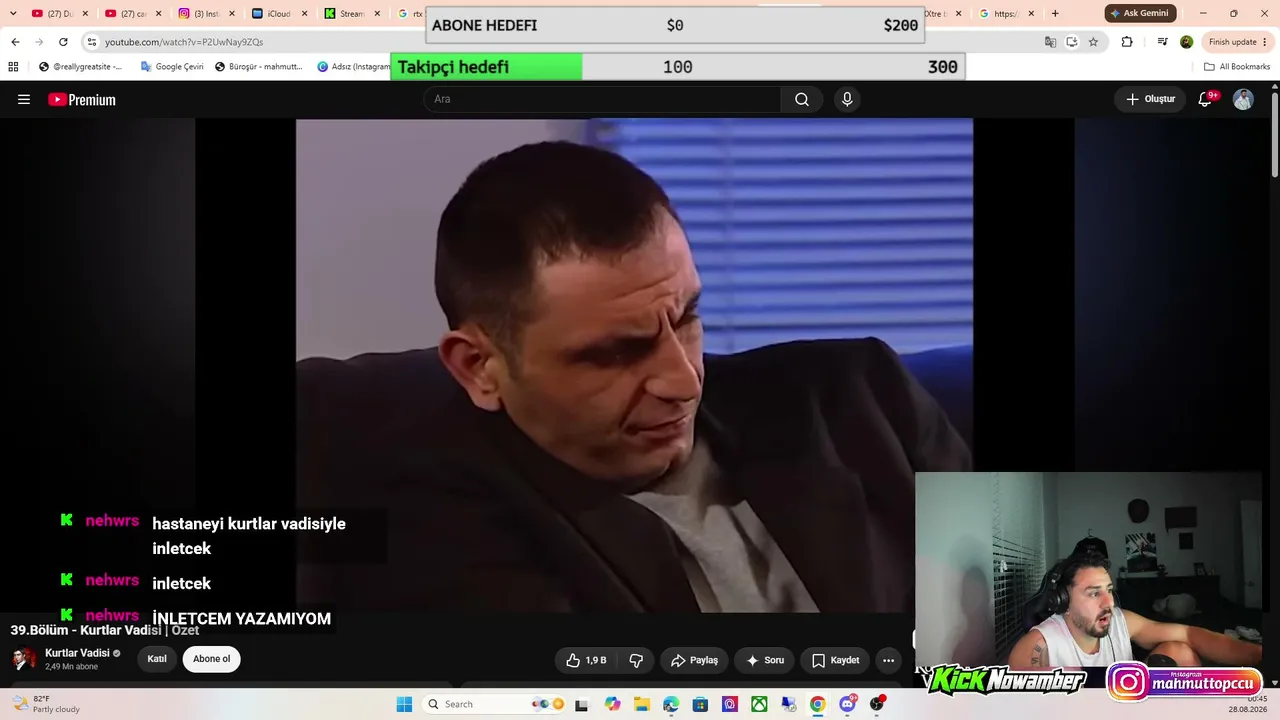
Task: Open the YouTube guide hamburger menu
Action: pyautogui.click(x=24, y=99)
